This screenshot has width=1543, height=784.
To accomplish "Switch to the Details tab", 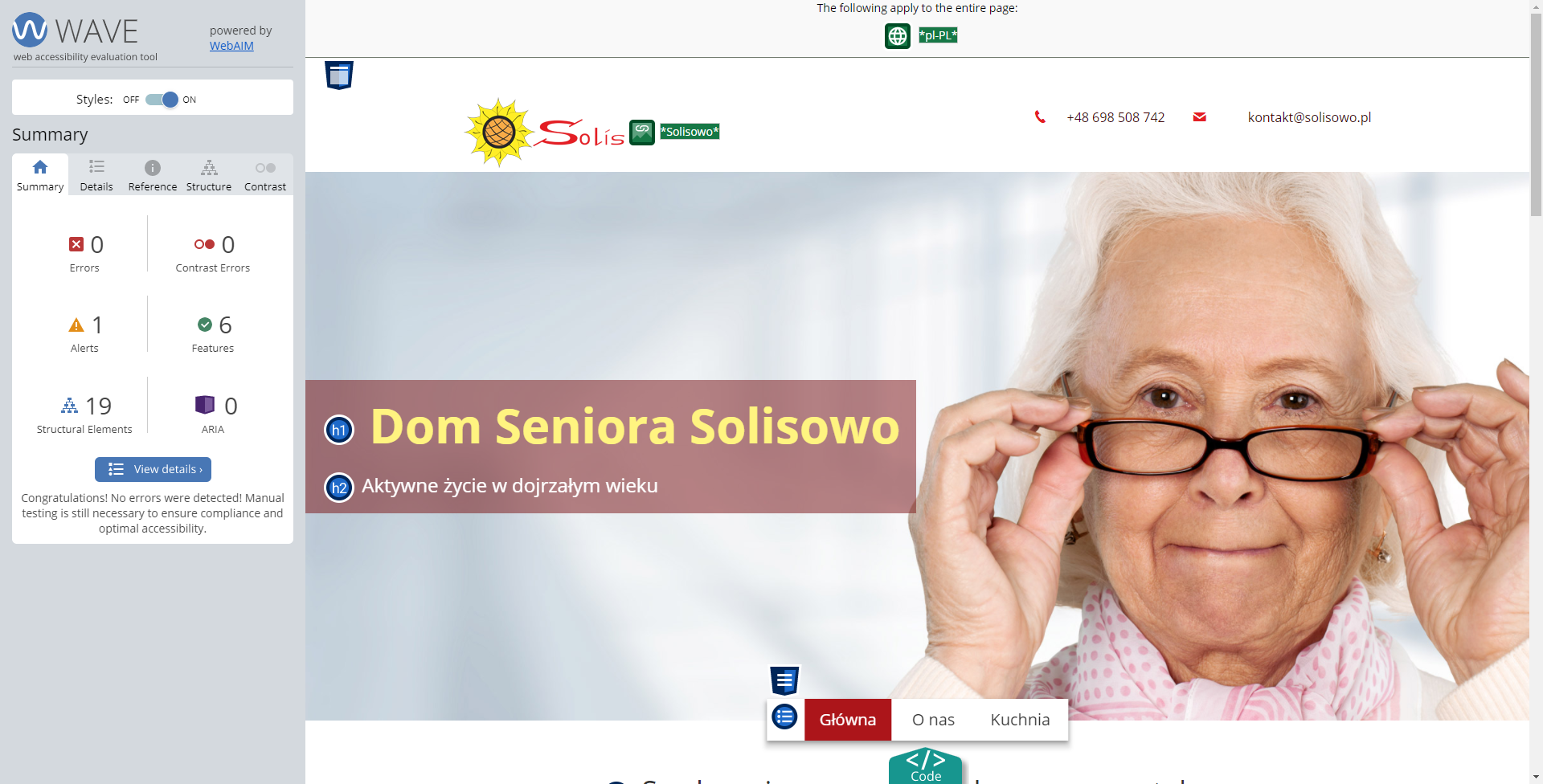I will (96, 175).
